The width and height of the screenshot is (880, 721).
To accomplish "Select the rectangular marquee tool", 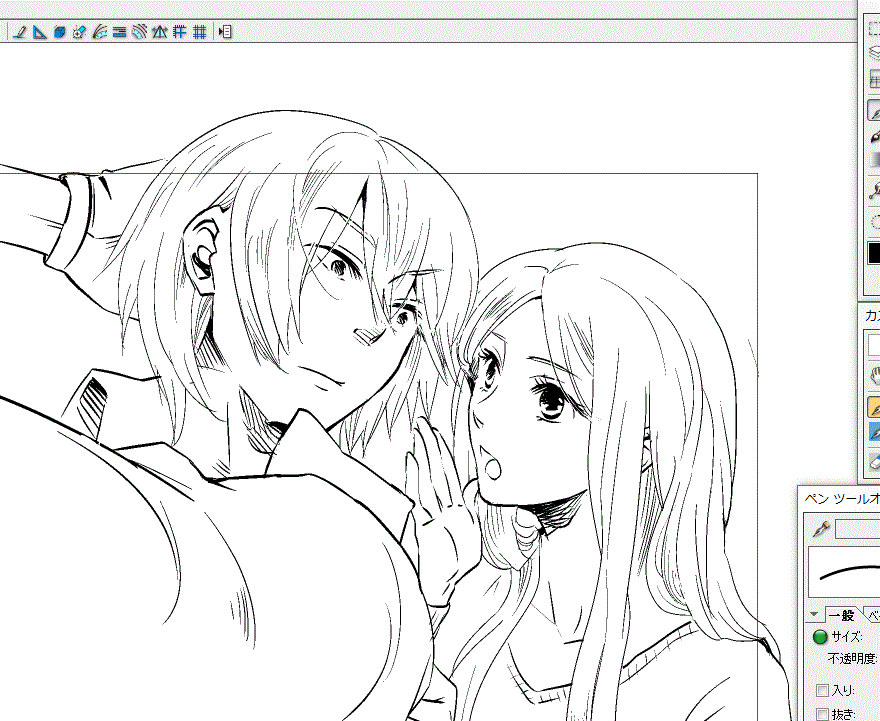I will [874, 27].
